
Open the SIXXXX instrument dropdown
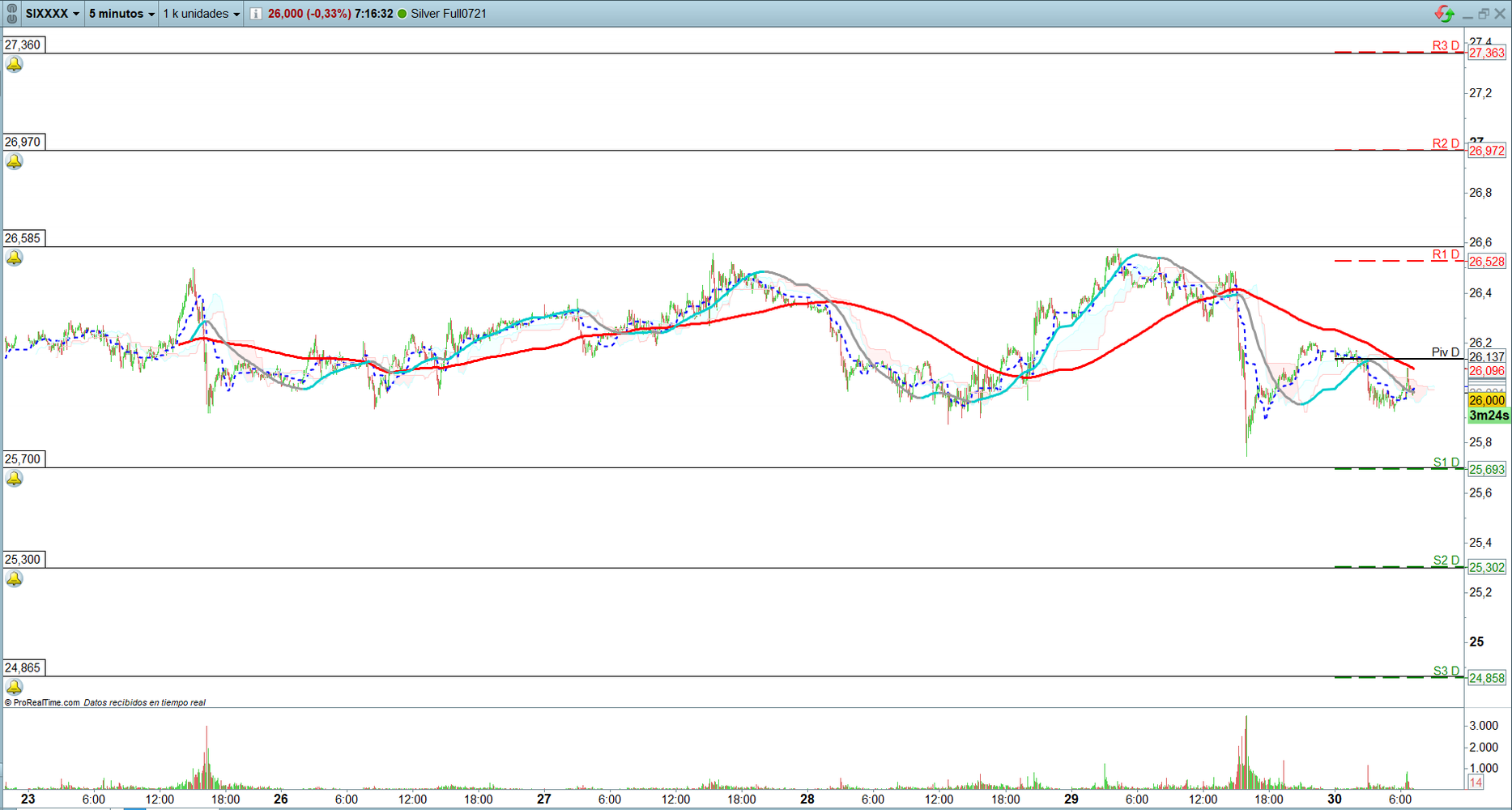pos(53,14)
